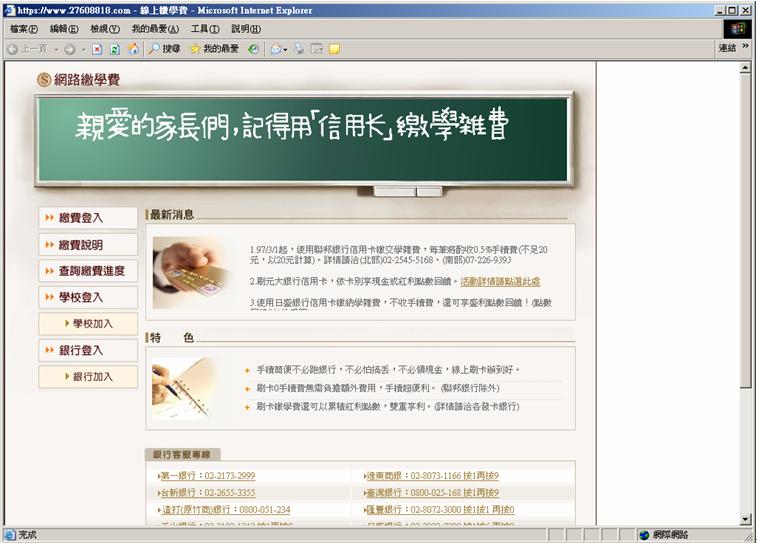This screenshot has height=543, width=757.
Task: Click the Stop loading icon in toolbar
Action: point(97,48)
